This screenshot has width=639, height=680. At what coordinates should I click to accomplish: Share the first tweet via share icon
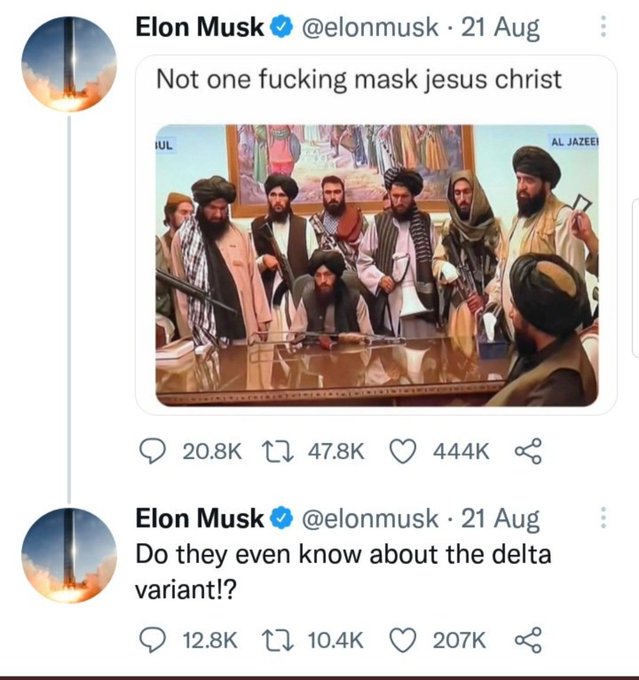coord(526,453)
